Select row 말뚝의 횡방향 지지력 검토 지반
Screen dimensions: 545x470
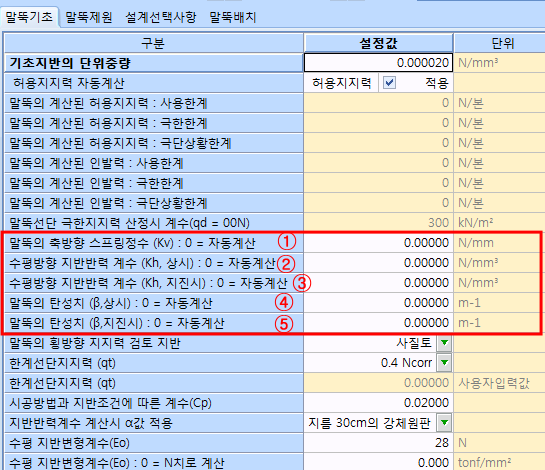(153, 343)
